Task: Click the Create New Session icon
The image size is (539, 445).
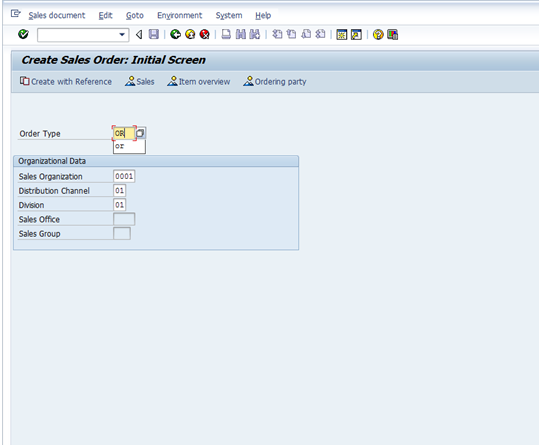Action: pos(341,34)
